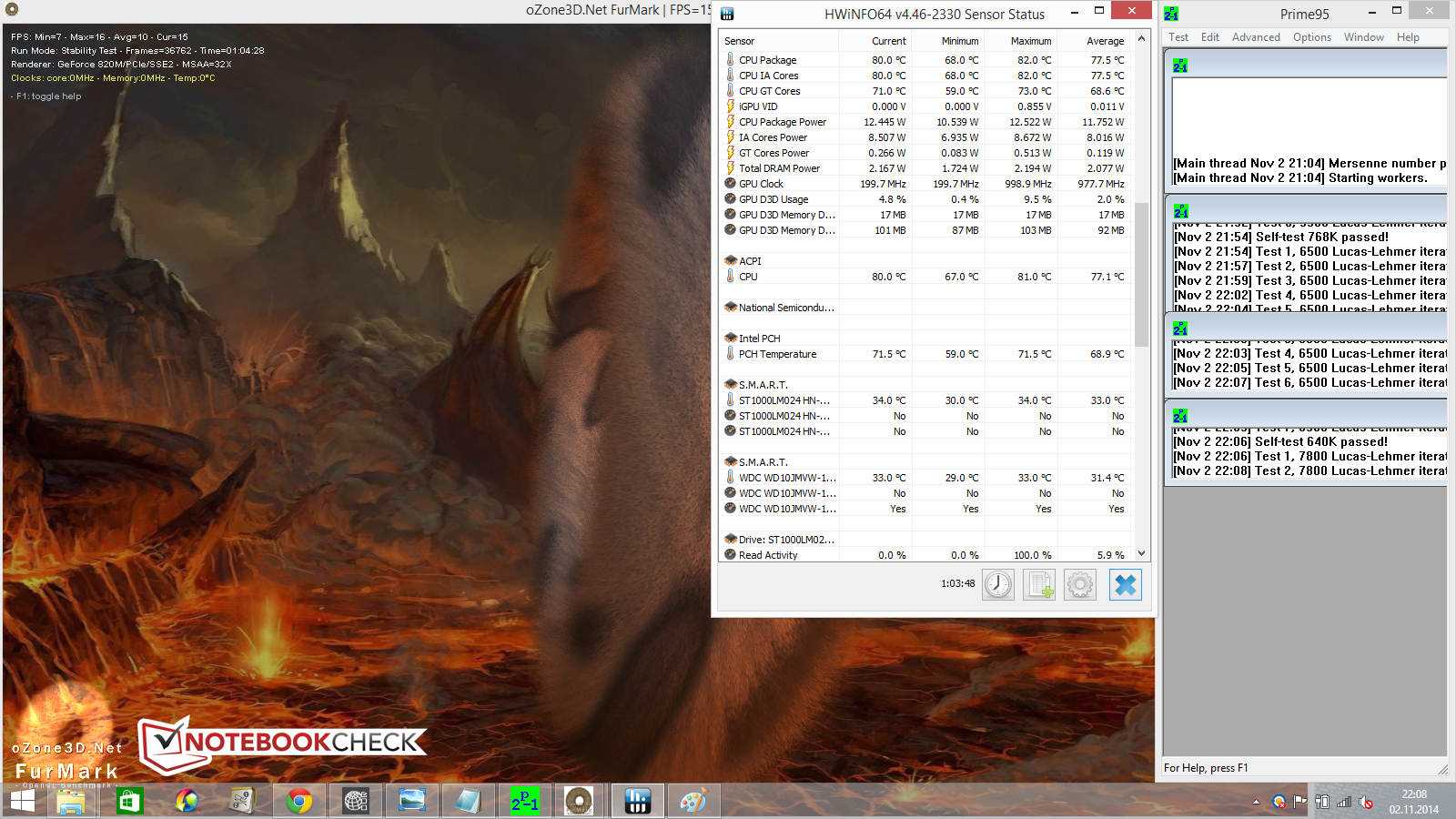
Task: Show hidden tray icons arrow
Action: point(1256,802)
